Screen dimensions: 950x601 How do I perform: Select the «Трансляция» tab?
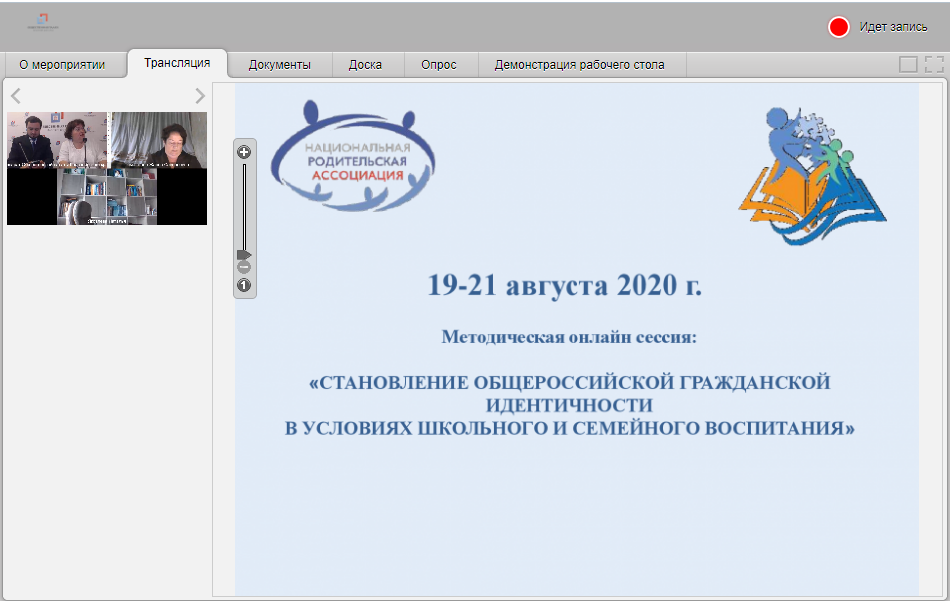pos(177,63)
